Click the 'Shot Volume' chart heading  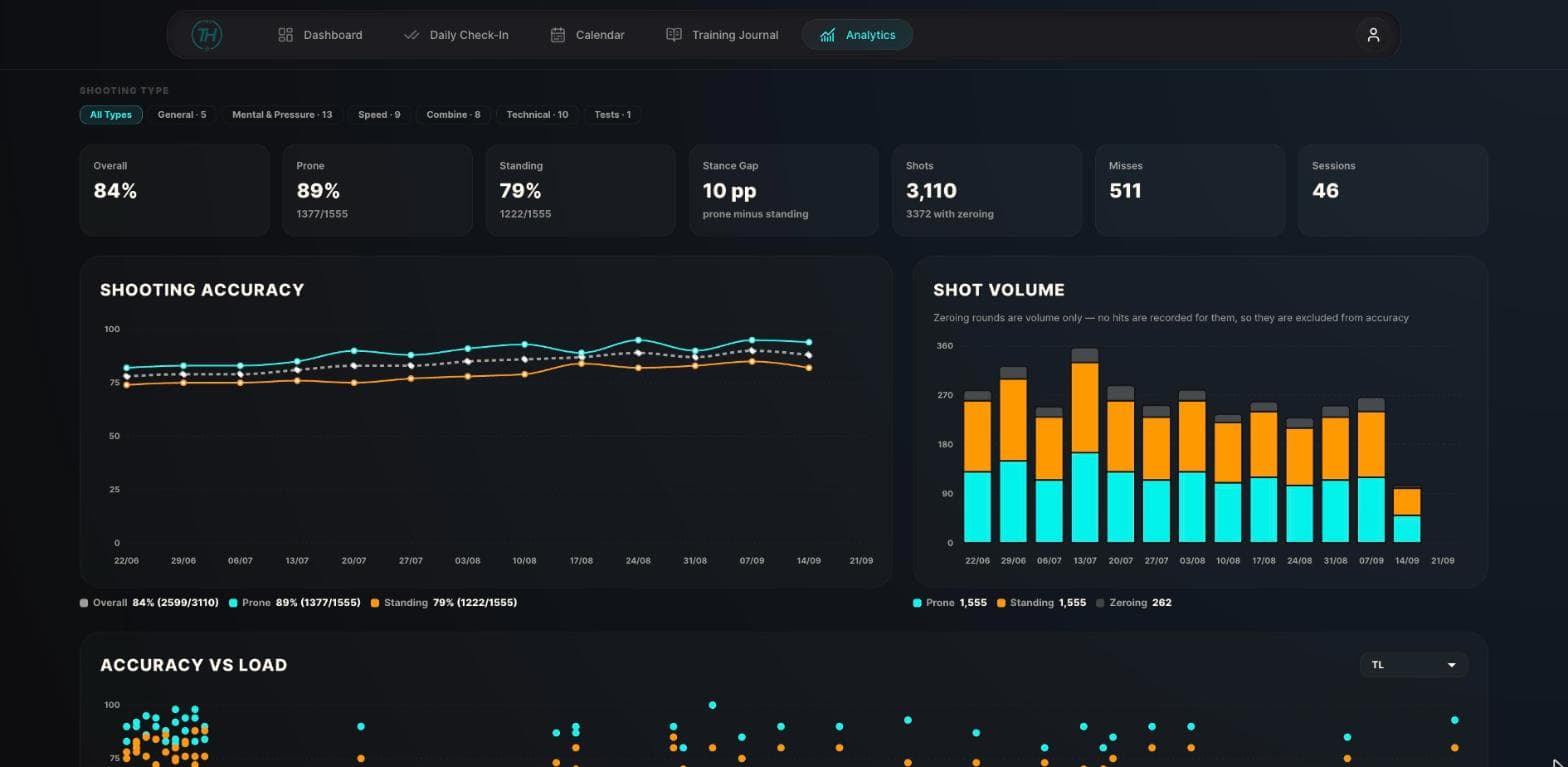pos(999,290)
